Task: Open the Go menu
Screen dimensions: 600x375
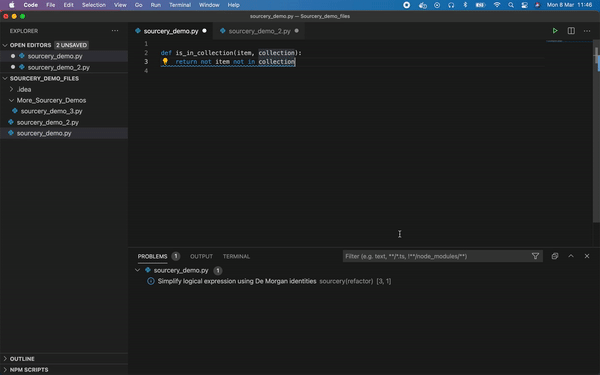Action: pos(139,5)
